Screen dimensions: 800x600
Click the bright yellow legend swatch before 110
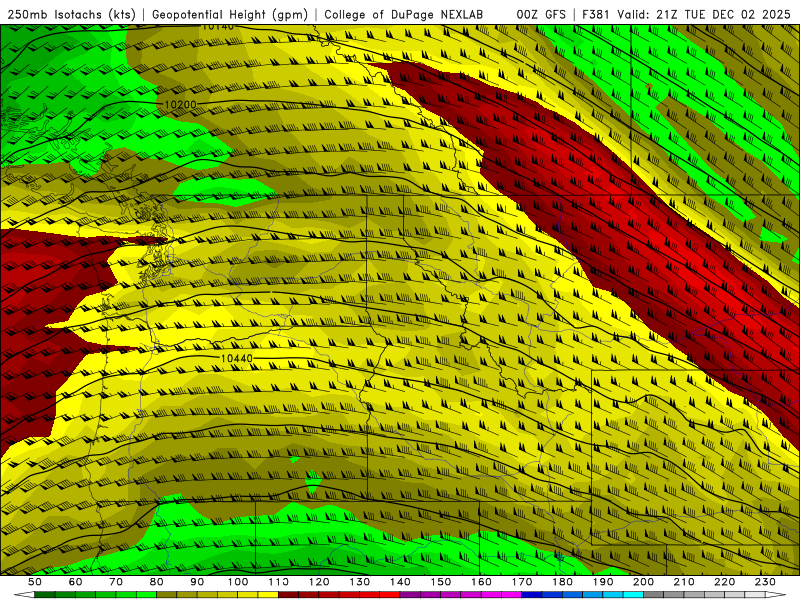pyautogui.click(x=268, y=594)
